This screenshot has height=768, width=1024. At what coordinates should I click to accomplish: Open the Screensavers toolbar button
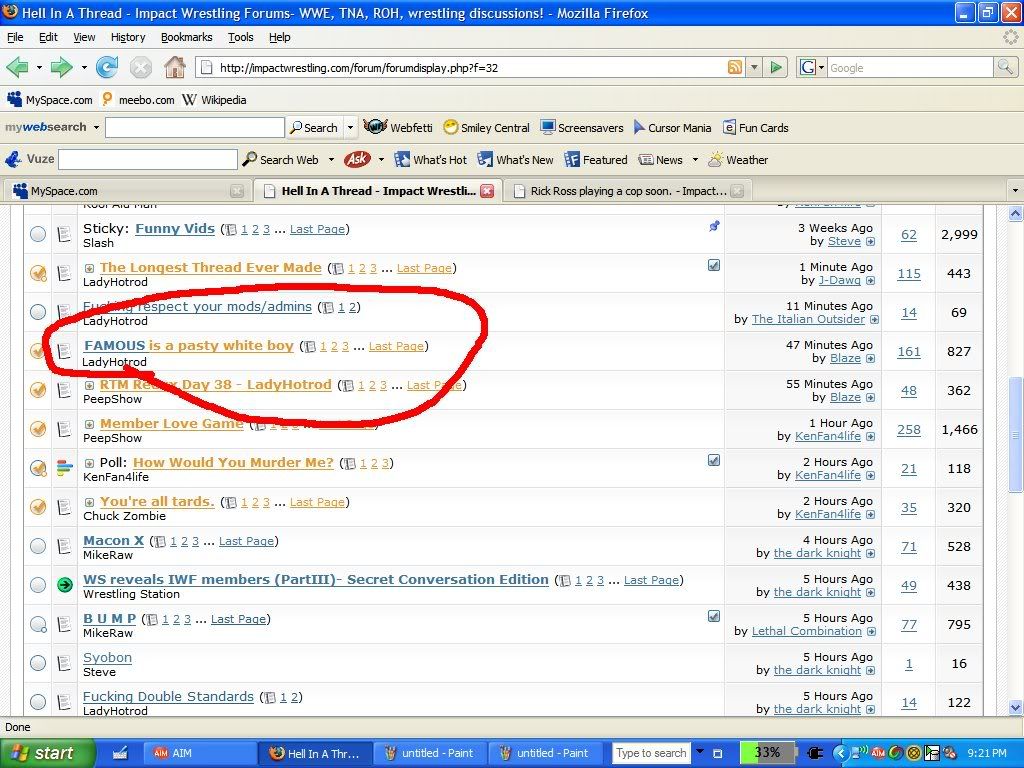pos(582,127)
